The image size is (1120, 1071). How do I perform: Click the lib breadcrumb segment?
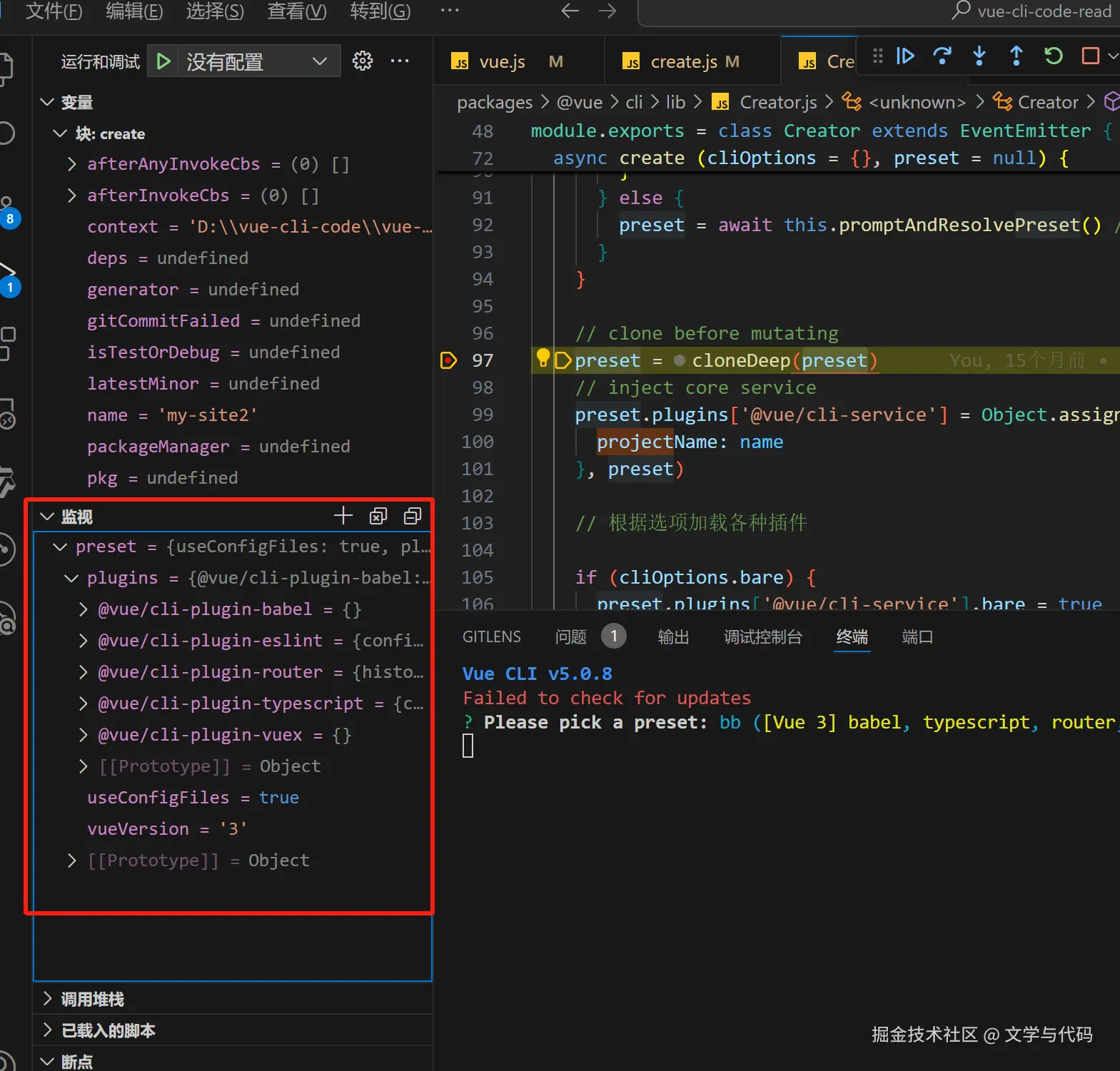[675, 103]
